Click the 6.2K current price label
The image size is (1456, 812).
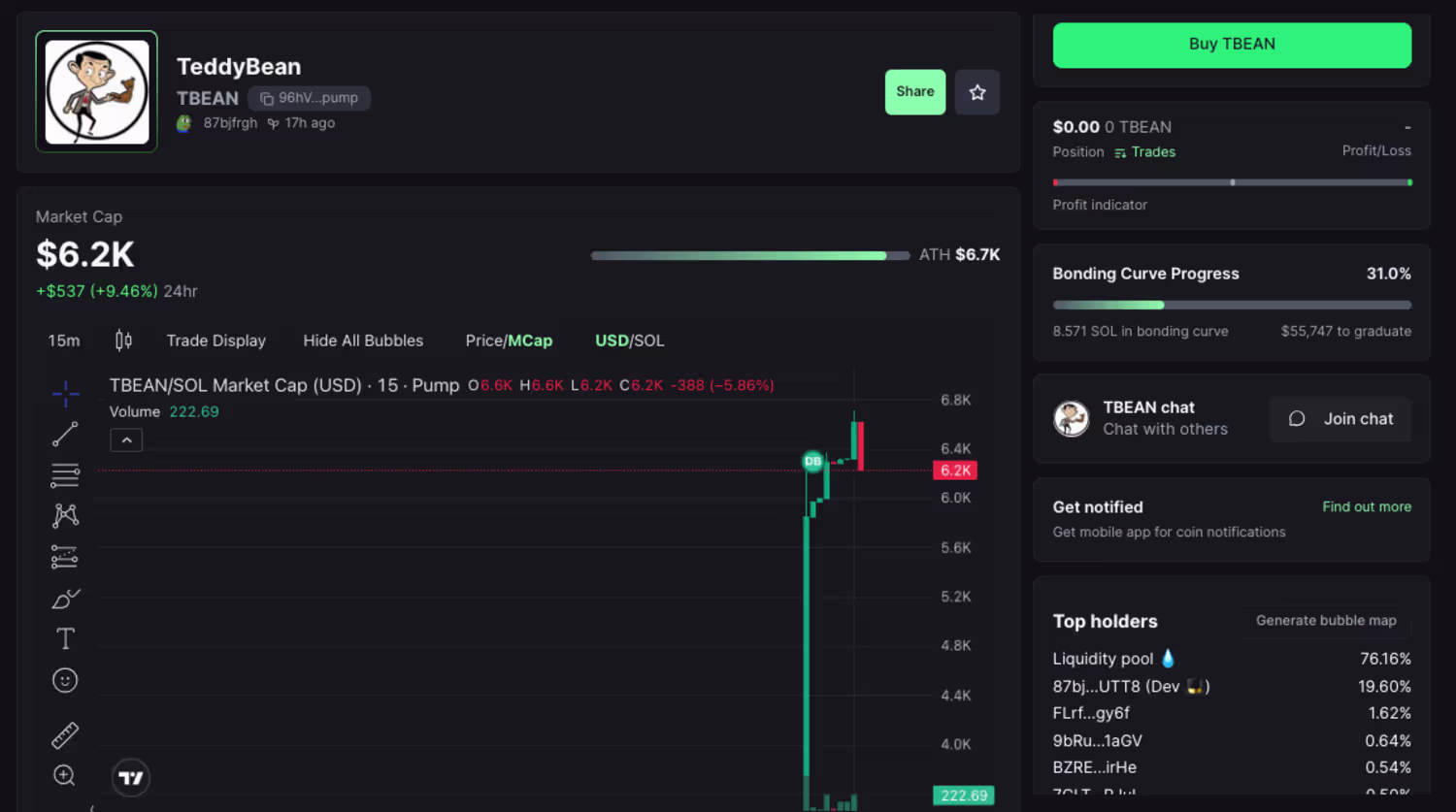[x=955, y=471]
